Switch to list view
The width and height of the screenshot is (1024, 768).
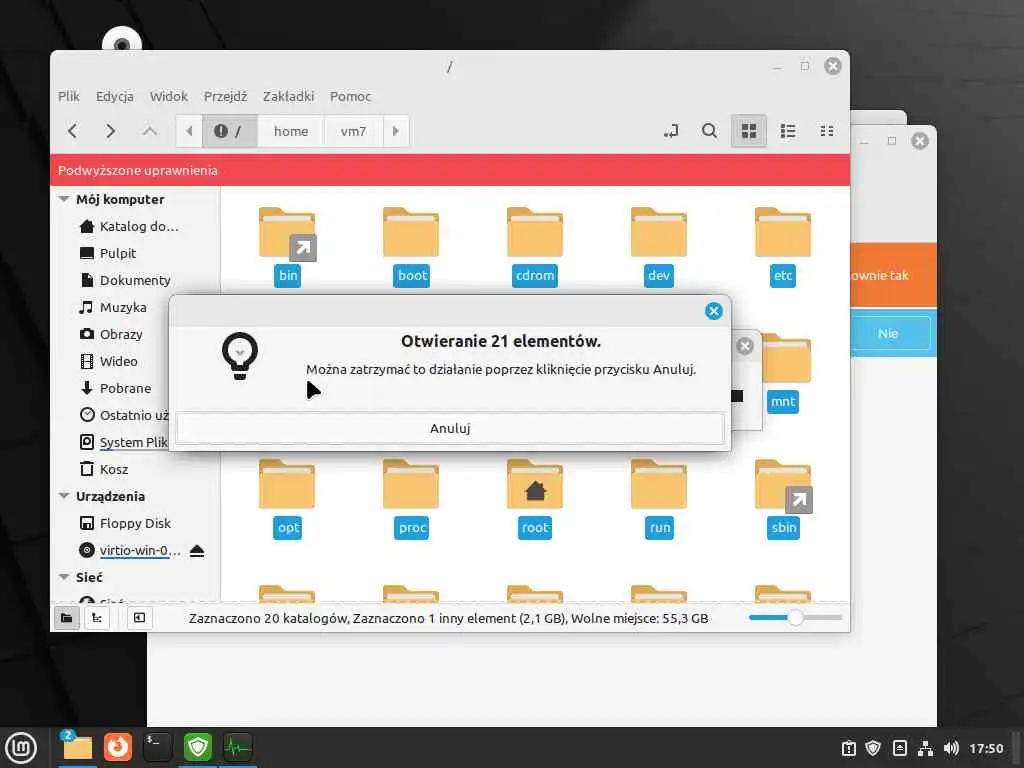788,131
